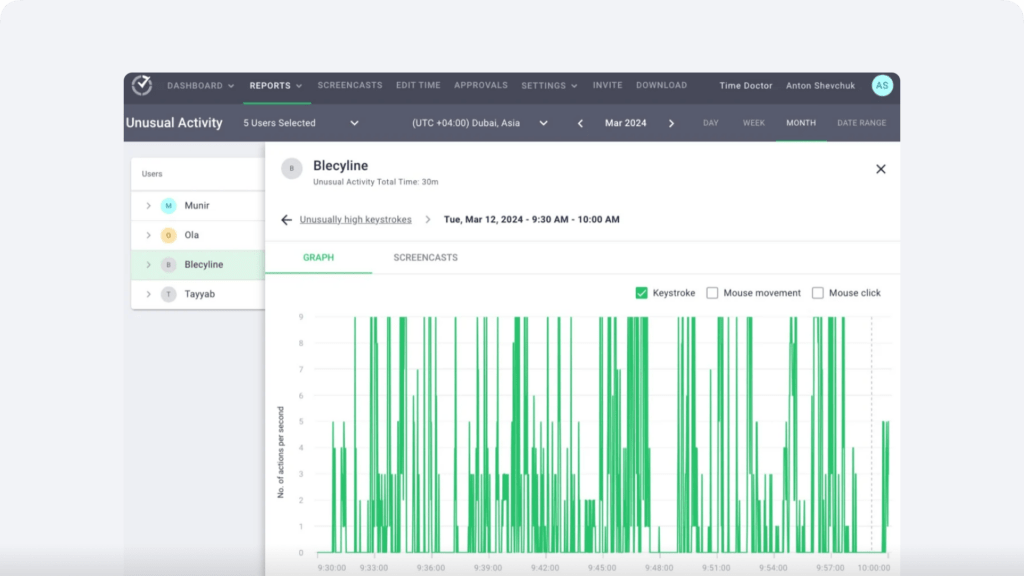Switch to the Screencasts tab in panel

coord(425,258)
